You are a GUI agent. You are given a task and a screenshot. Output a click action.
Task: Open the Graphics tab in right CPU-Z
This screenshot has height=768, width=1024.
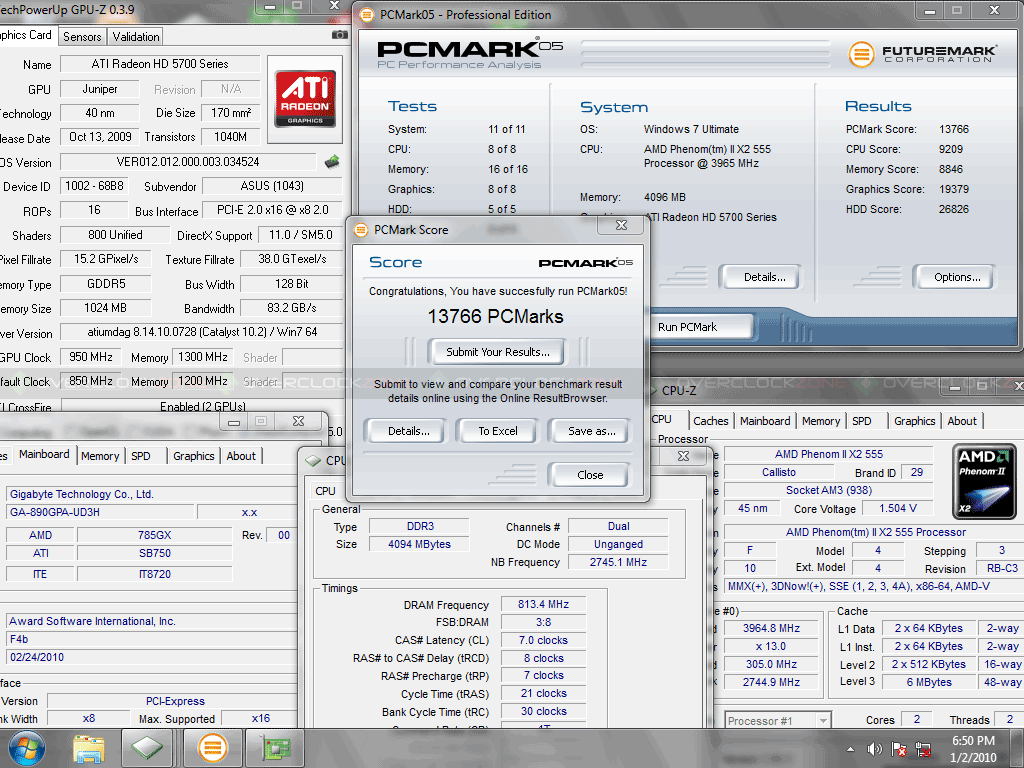pyautogui.click(x=914, y=421)
